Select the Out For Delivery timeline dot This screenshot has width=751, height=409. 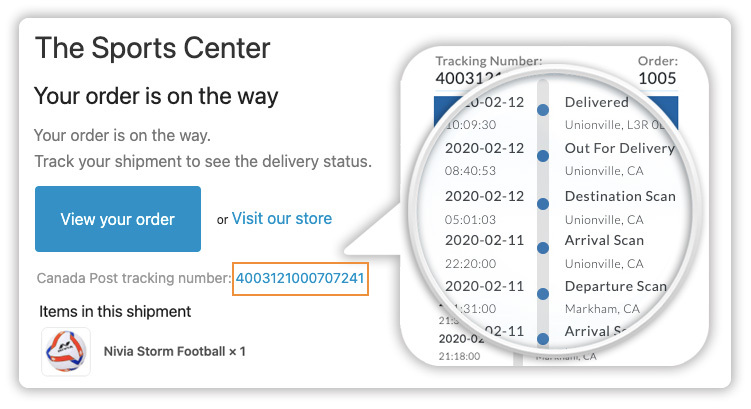click(543, 156)
